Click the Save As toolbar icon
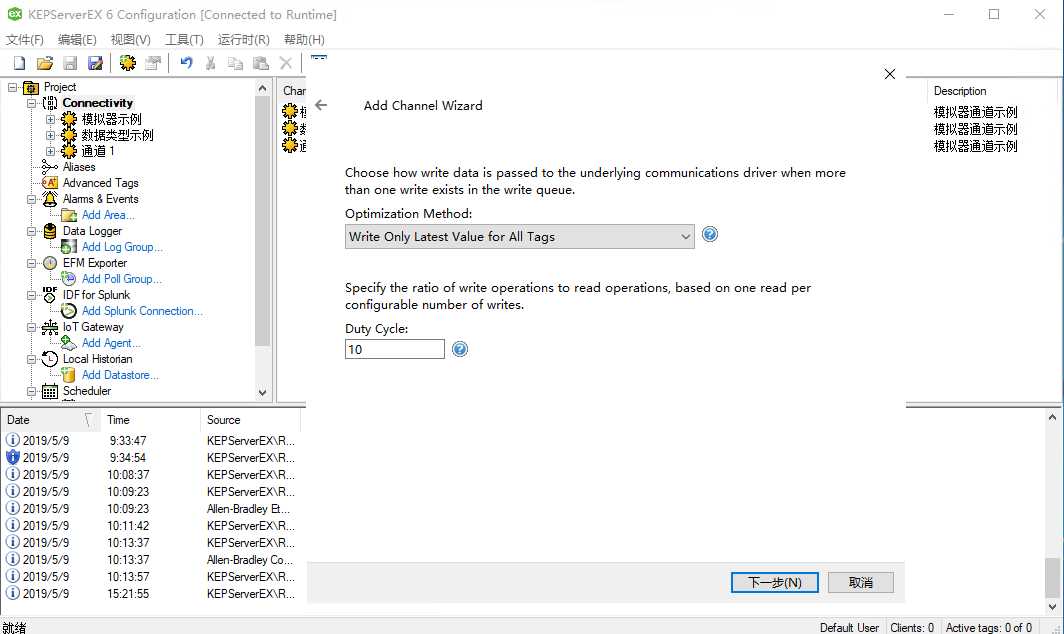 [x=95, y=64]
